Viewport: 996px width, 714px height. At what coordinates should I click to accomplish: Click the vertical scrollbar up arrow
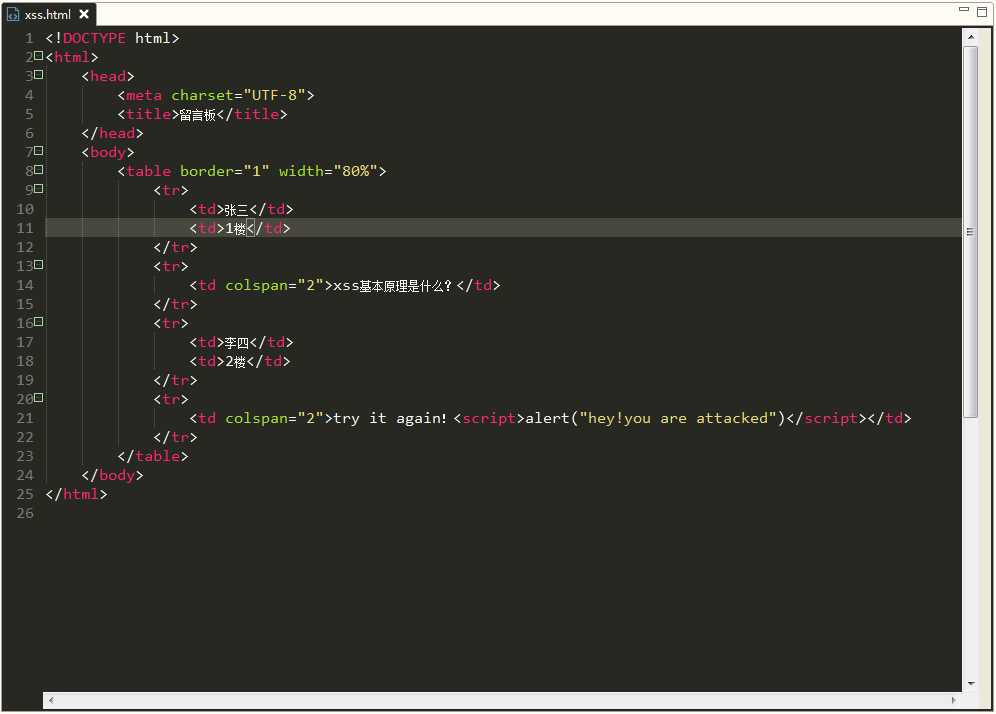(x=971, y=37)
